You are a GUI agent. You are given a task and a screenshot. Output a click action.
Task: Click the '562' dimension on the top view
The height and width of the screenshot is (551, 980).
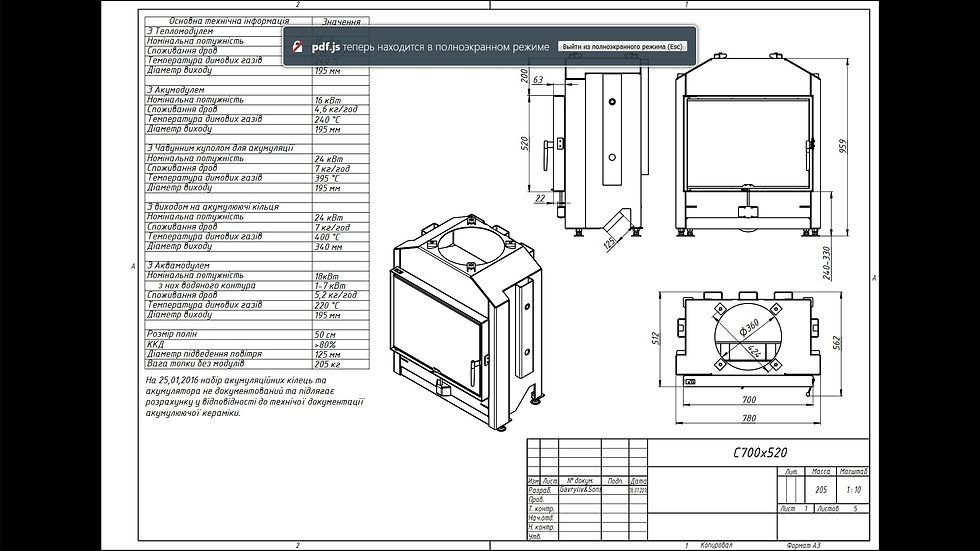coord(837,343)
